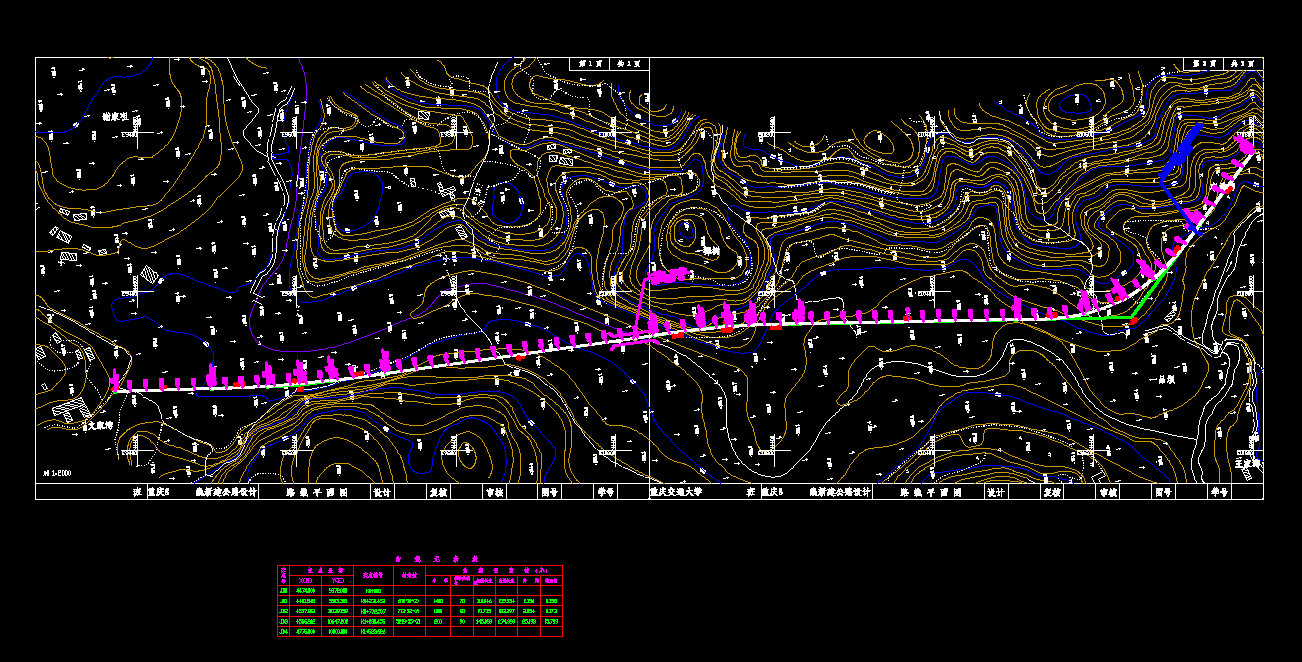Image resolution: width=1302 pixels, height=662 pixels.
Task: Click the 复核 cell in the left sheet title block
Action: point(440,492)
